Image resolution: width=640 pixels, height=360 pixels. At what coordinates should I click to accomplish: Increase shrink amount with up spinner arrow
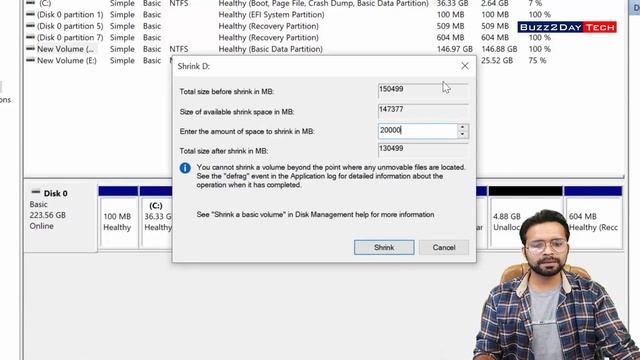462,127
